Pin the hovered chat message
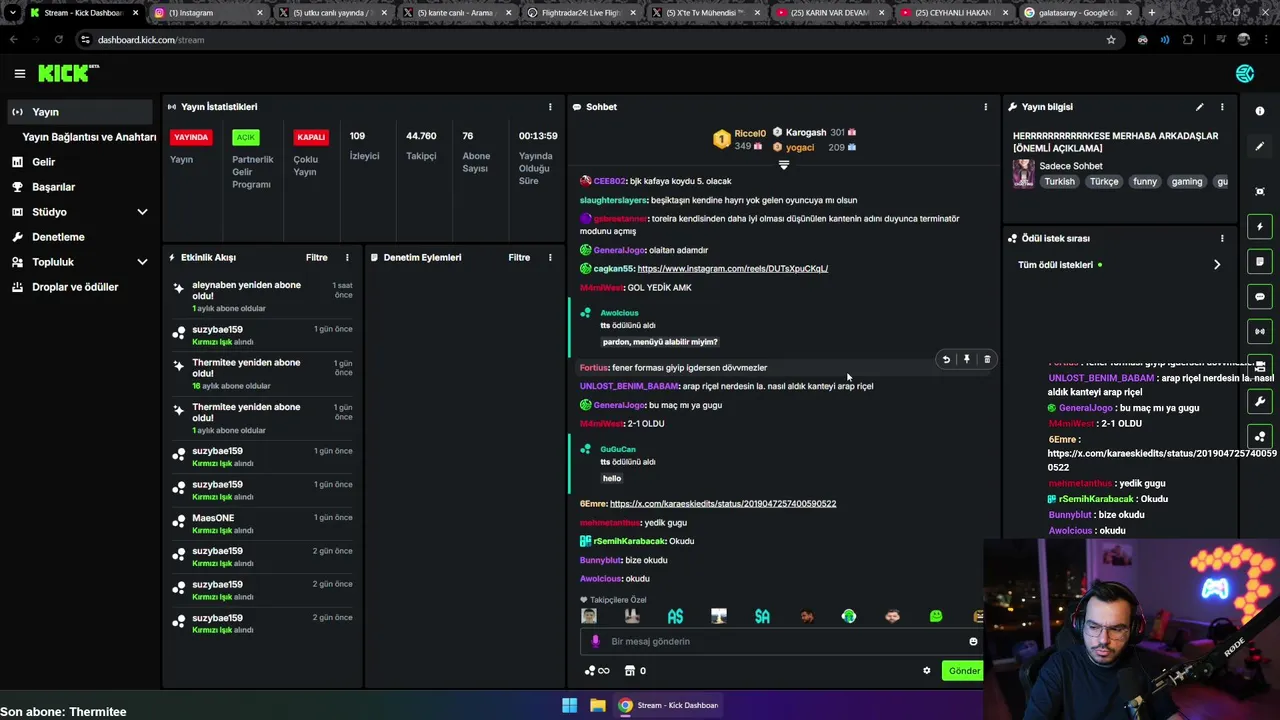The width and height of the screenshot is (1280, 720). [966, 359]
